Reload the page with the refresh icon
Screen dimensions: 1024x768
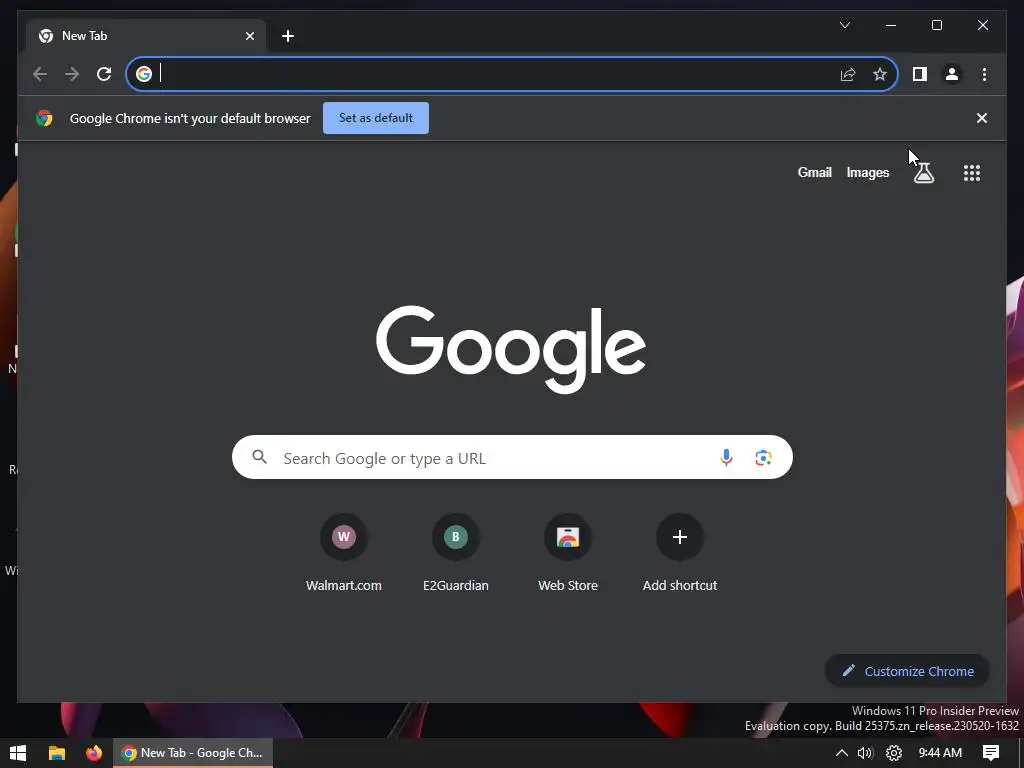pos(104,74)
